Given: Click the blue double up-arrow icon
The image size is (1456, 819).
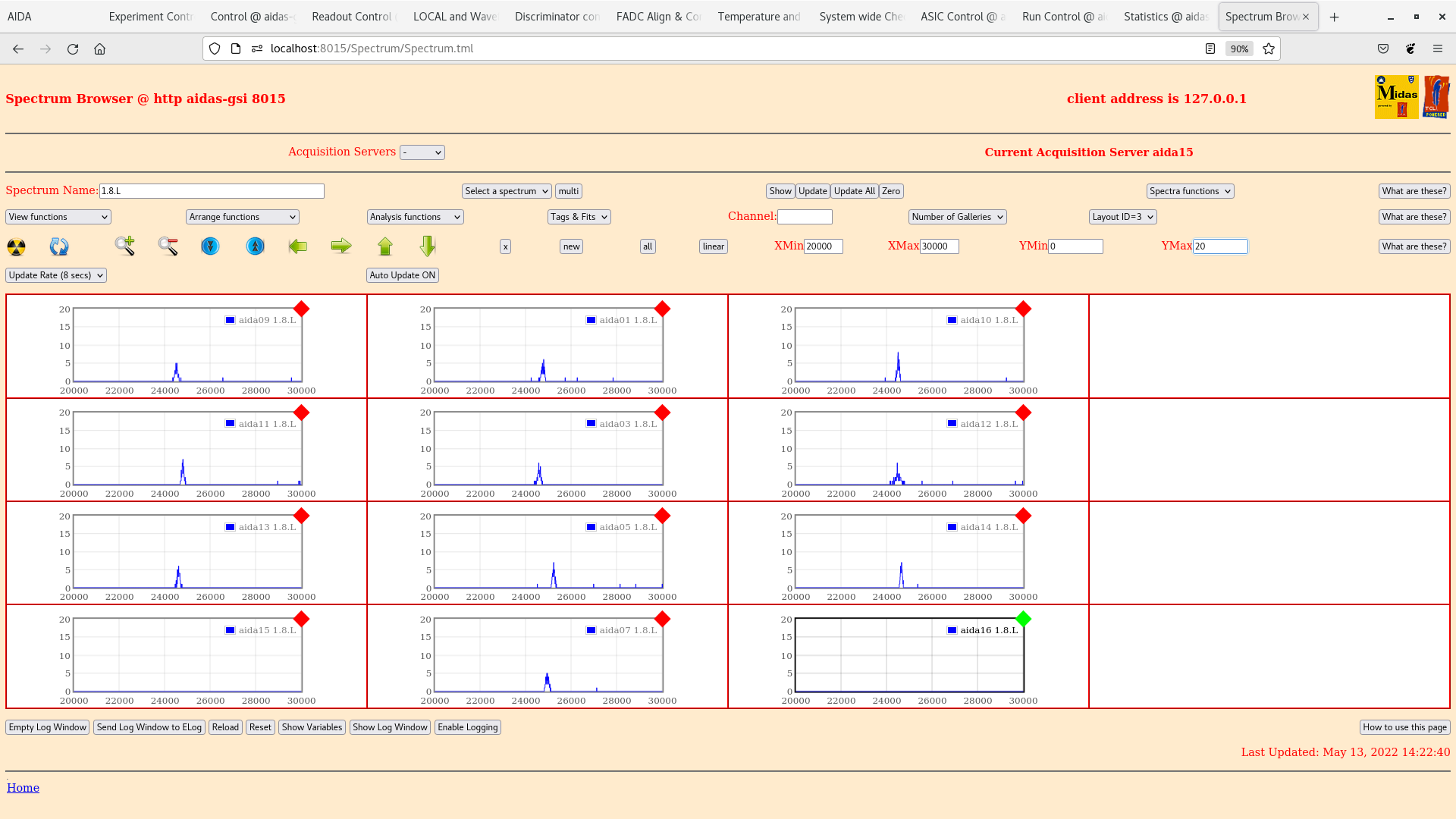Looking at the screenshot, I should point(255,246).
